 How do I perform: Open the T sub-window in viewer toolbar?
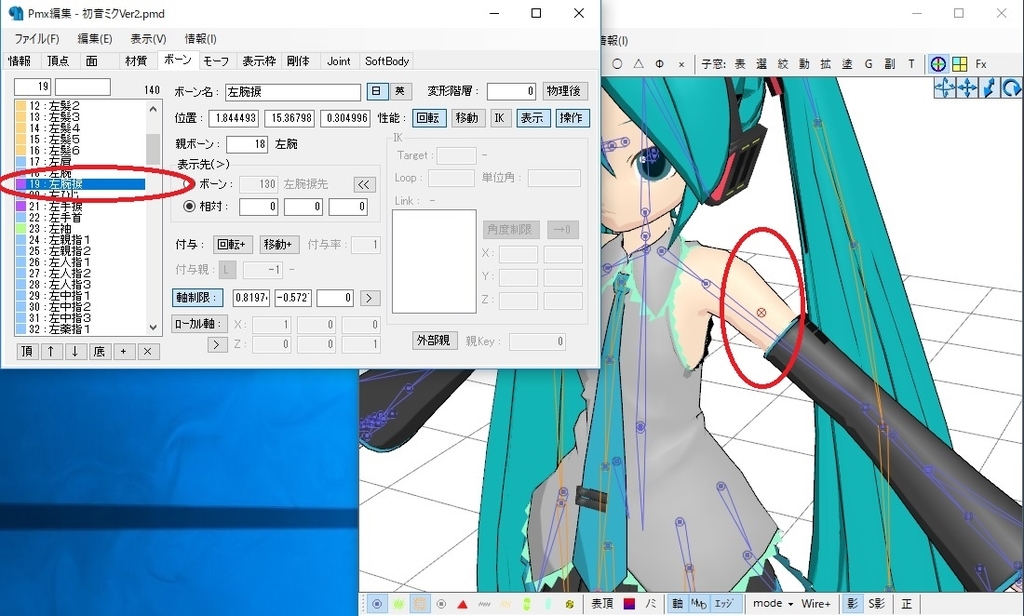(x=911, y=64)
